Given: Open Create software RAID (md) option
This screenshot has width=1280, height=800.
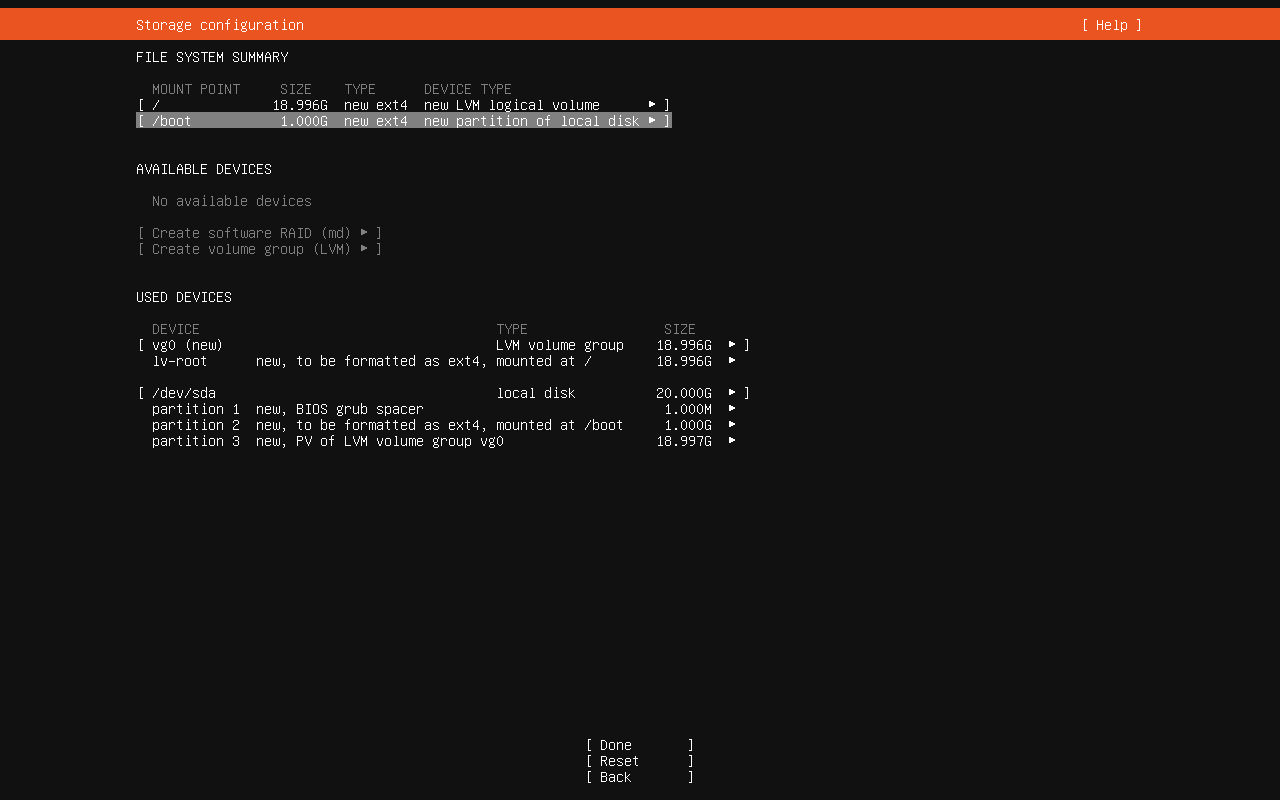Looking at the screenshot, I should pyautogui.click(x=259, y=233).
